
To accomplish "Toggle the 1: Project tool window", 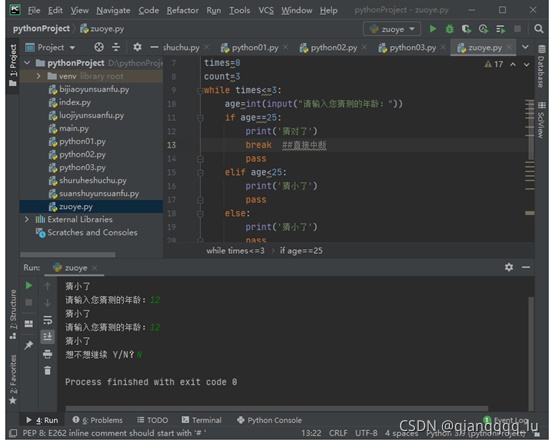I will click(13, 65).
